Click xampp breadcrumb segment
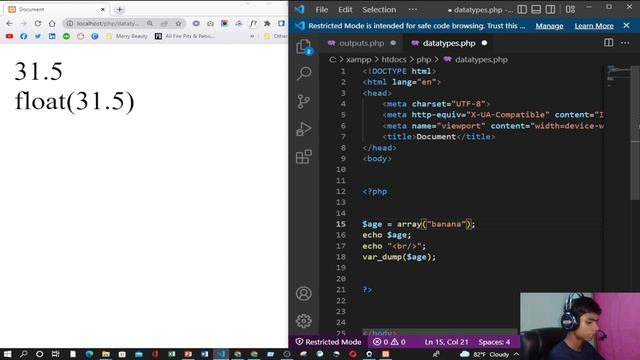This screenshot has height=360, width=640. [x=358, y=60]
